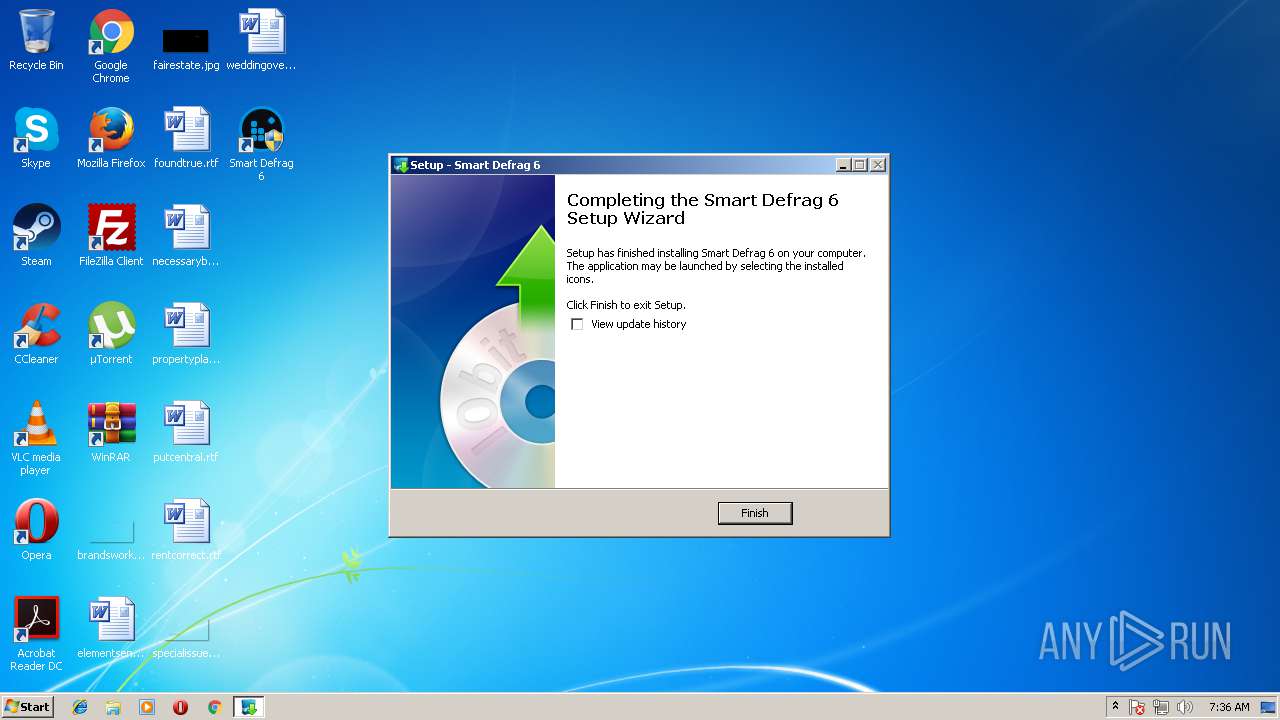Minimize the Setup - Smart Defrag 6 window
The width and height of the screenshot is (1280, 720).
tap(843, 165)
